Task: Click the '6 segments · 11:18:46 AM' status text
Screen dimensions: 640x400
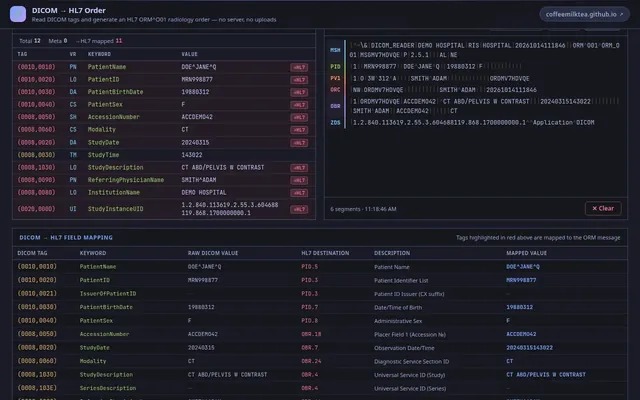Action: [x=363, y=209]
